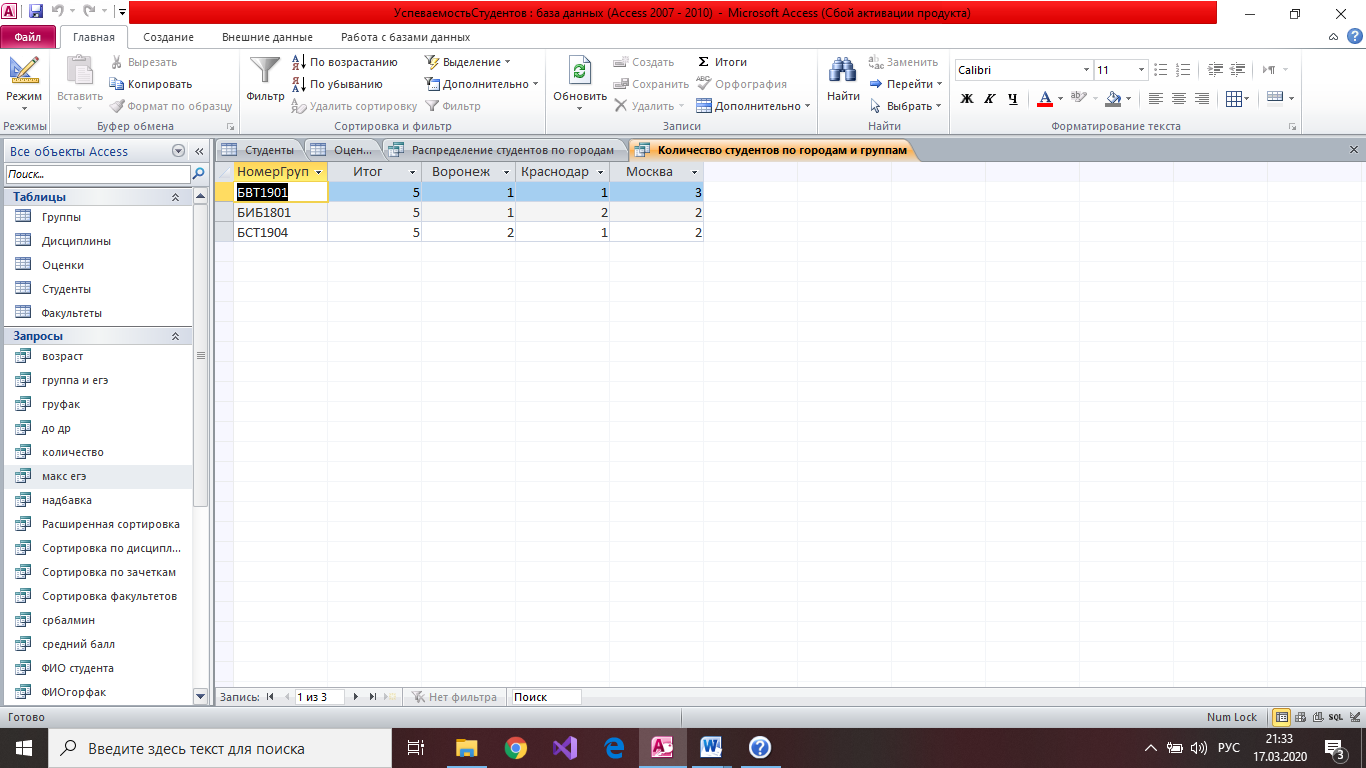Center align text
The width and height of the screenshot is (1366, 768).
(1179, 99)
